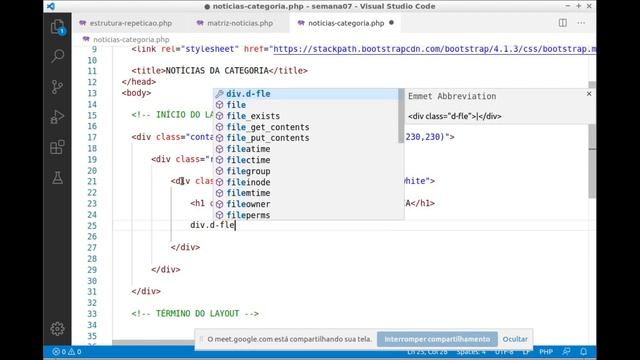640x360 pixels.
Task: Choose file_exists autocomplete suggestion
Action: [306, 116]
